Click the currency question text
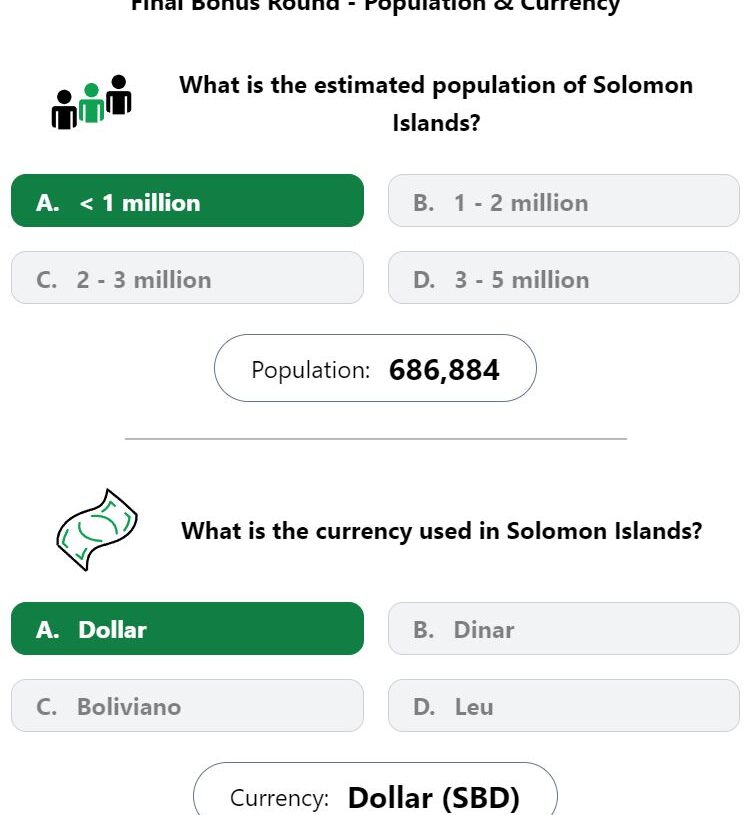The image size is (754, 815). 442,531
